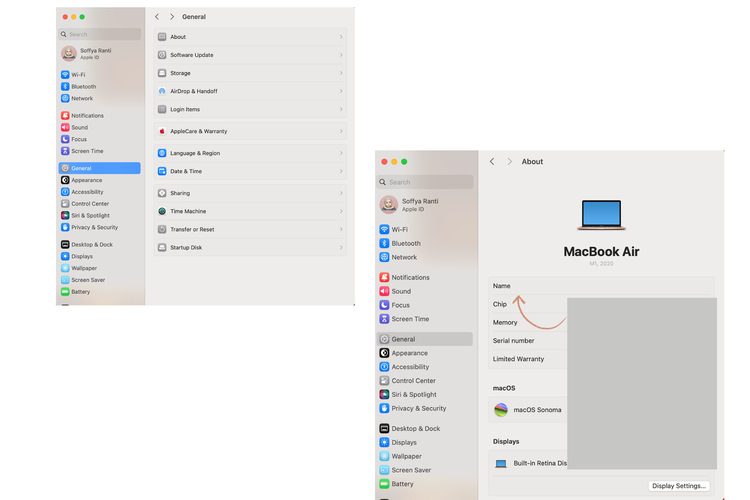Click the Time Machine icon

coord(161,211)
